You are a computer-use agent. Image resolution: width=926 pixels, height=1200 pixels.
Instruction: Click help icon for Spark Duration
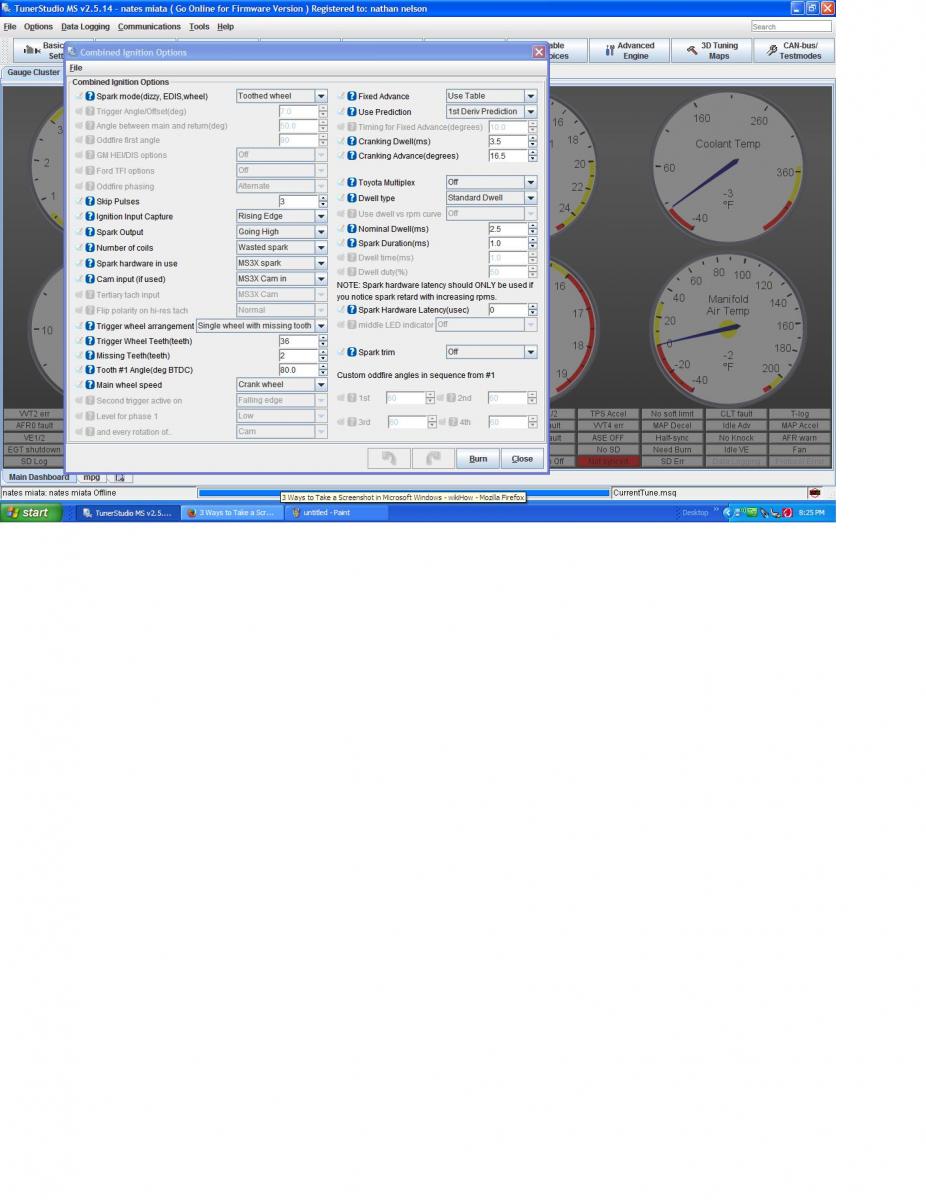click(352, 243)
